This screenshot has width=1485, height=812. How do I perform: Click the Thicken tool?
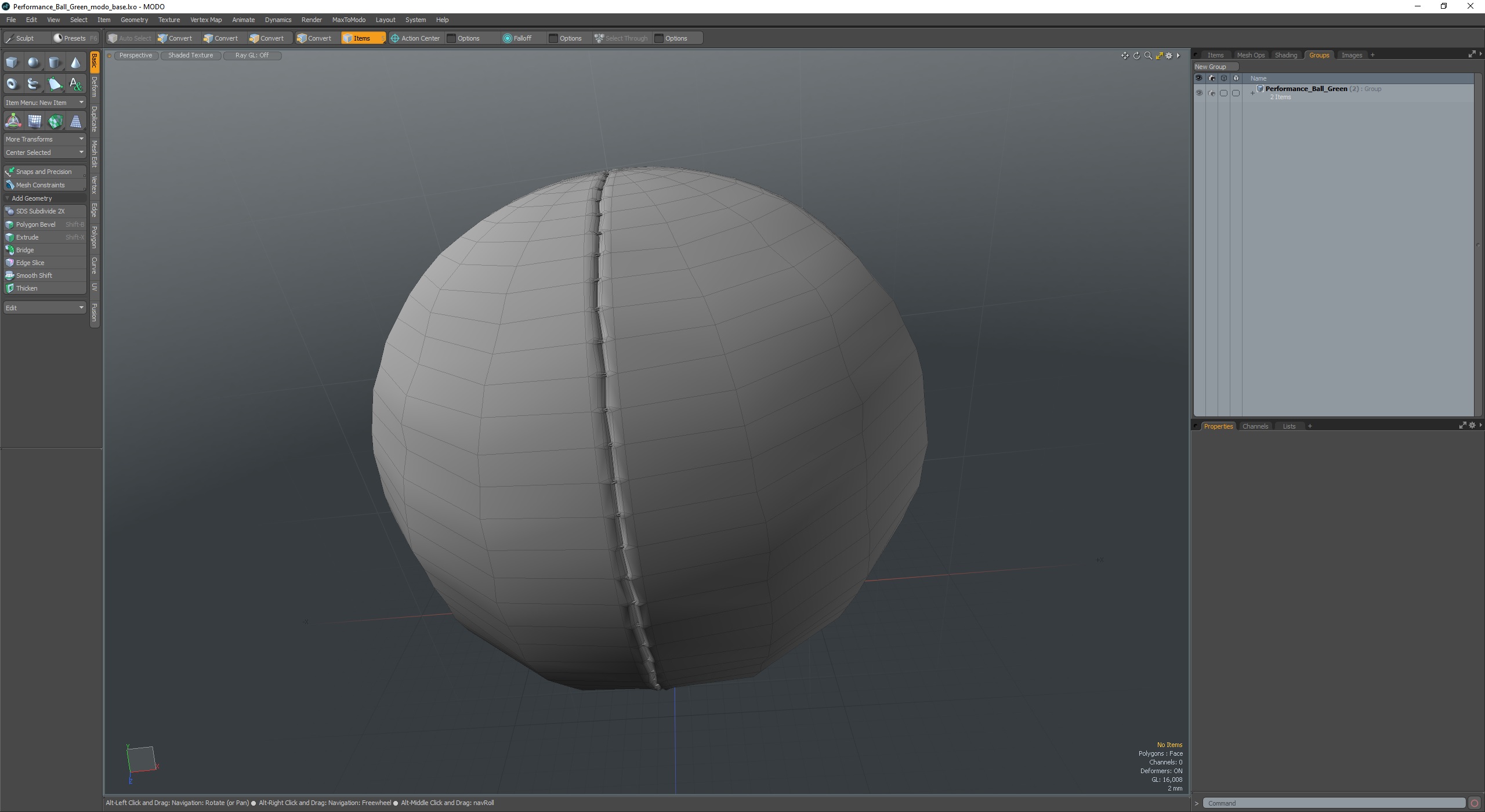click(45, 288)
